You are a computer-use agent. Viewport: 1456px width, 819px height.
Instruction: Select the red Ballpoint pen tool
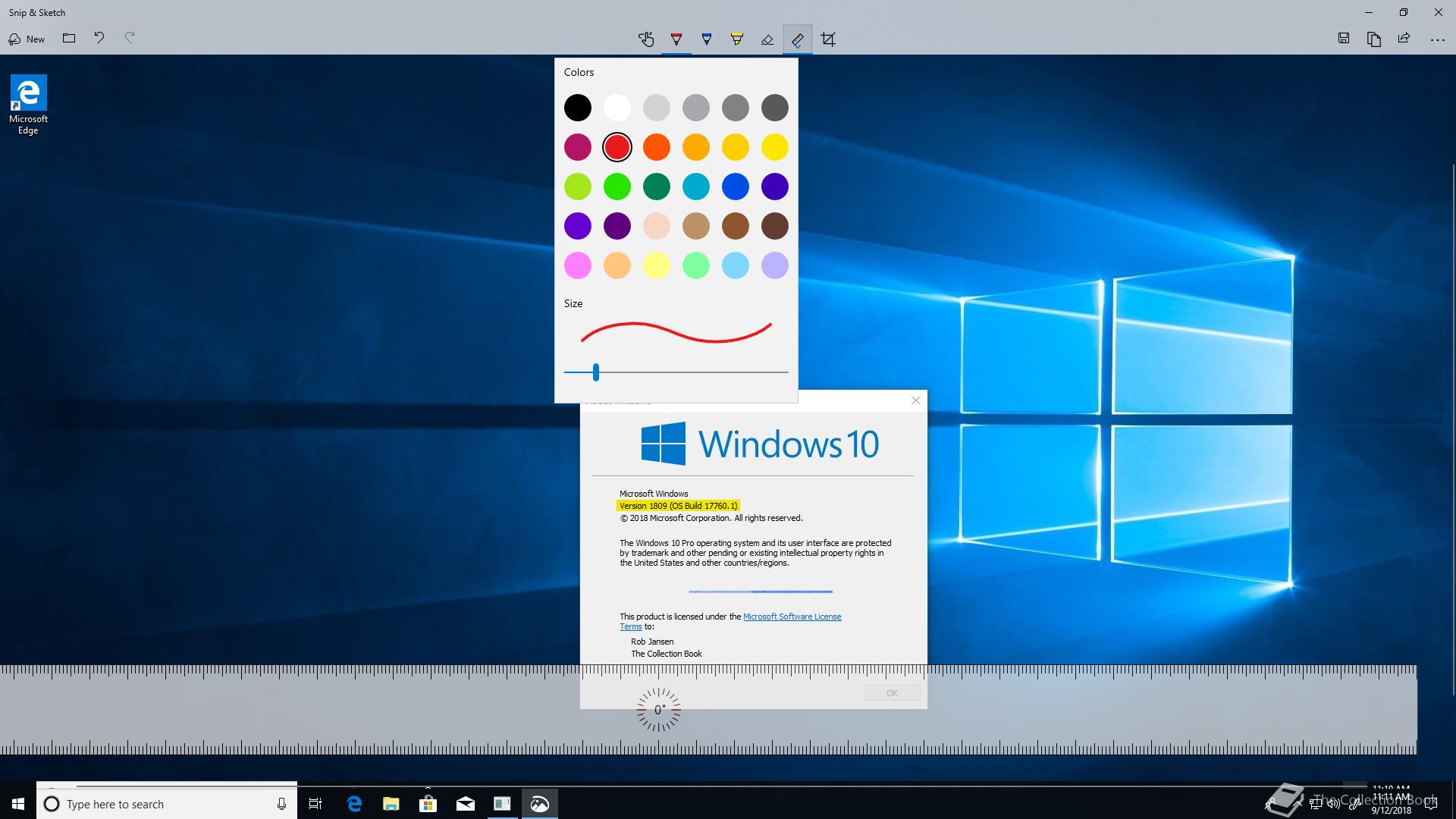pos(676,39)
